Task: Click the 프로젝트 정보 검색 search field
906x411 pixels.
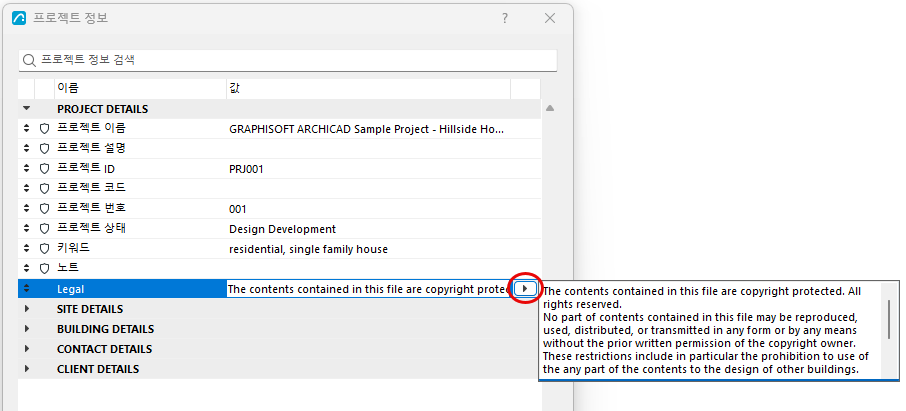Action: pyautogui.click(x=288, y=60)
